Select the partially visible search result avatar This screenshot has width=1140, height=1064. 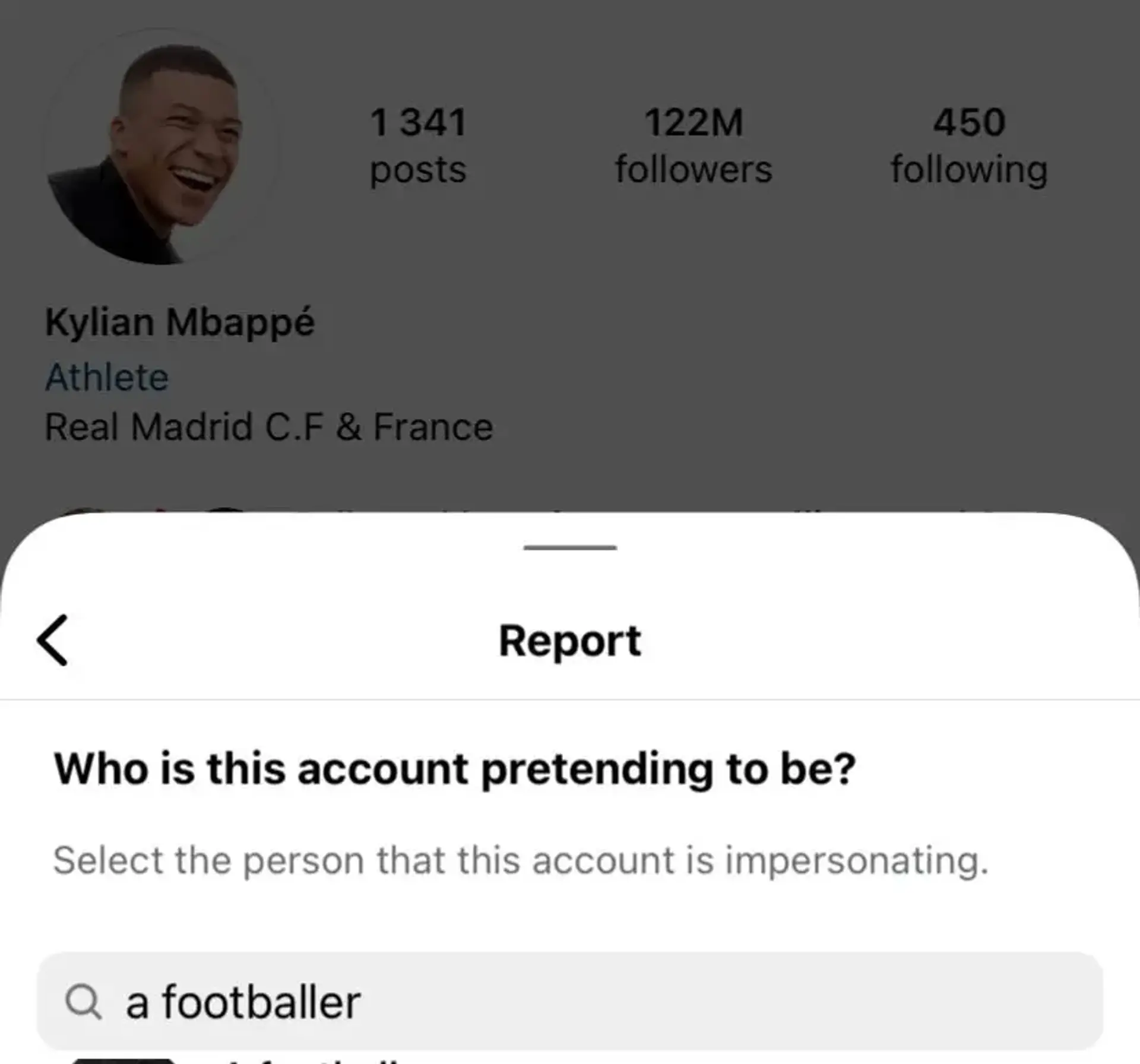123,1060
